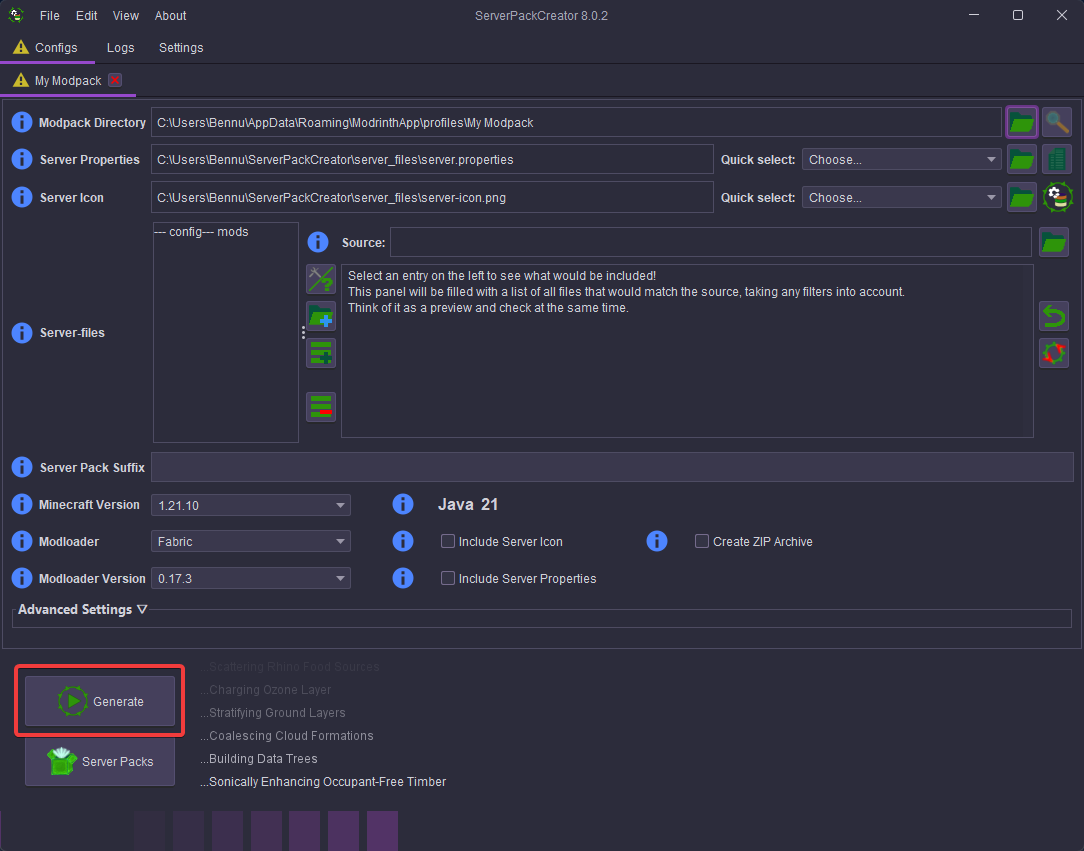Enable Include Server Properties checkbox
1084x851 pixels.
[448, 578]
